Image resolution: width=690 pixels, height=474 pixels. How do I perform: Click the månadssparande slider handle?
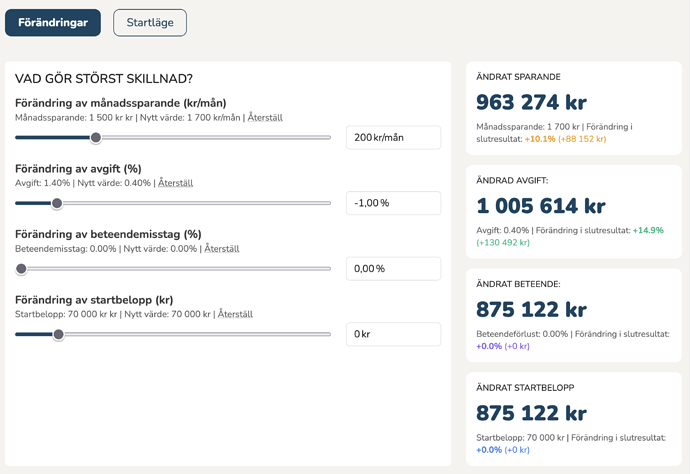(96, 138)
